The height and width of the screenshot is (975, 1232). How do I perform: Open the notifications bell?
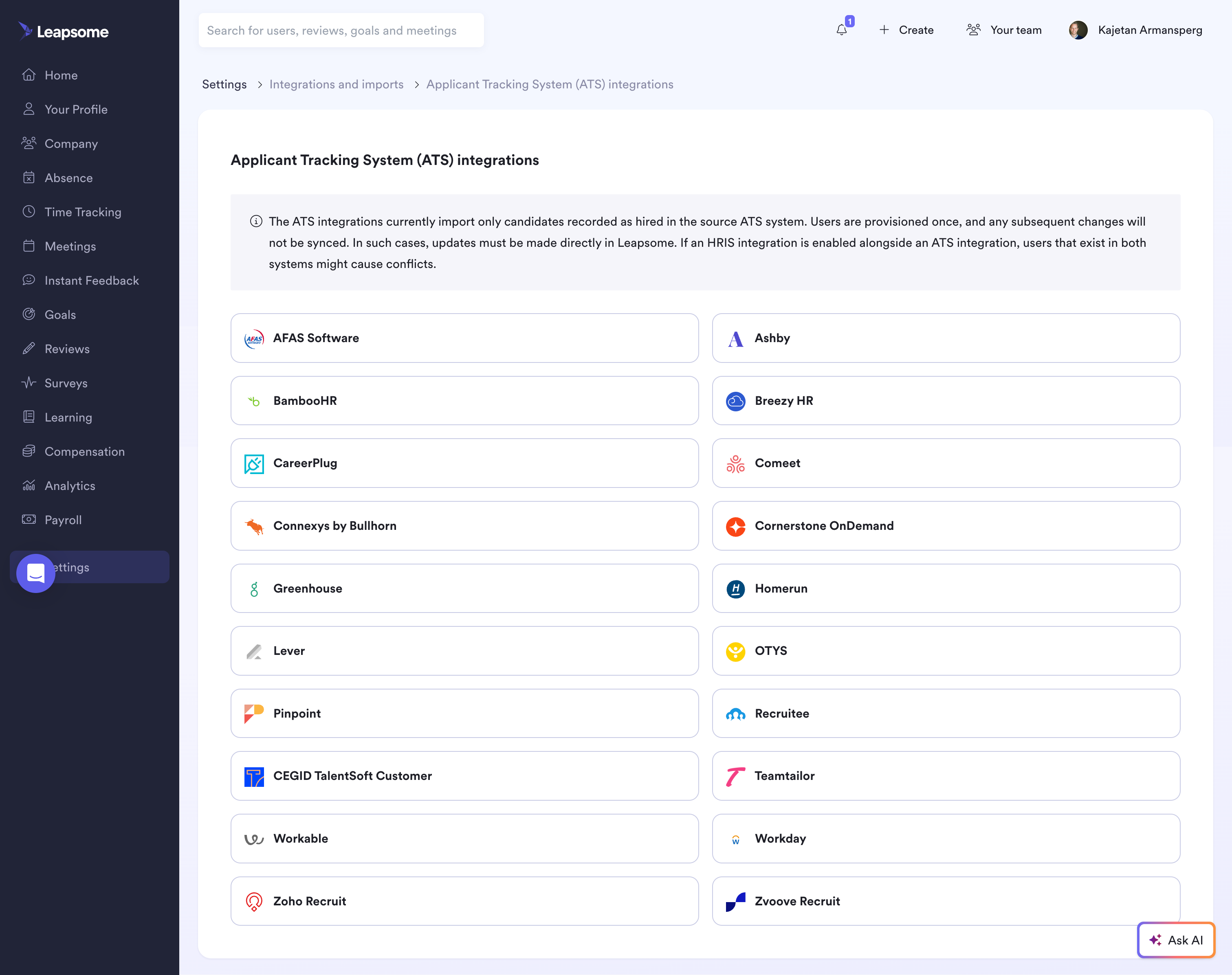842,30
